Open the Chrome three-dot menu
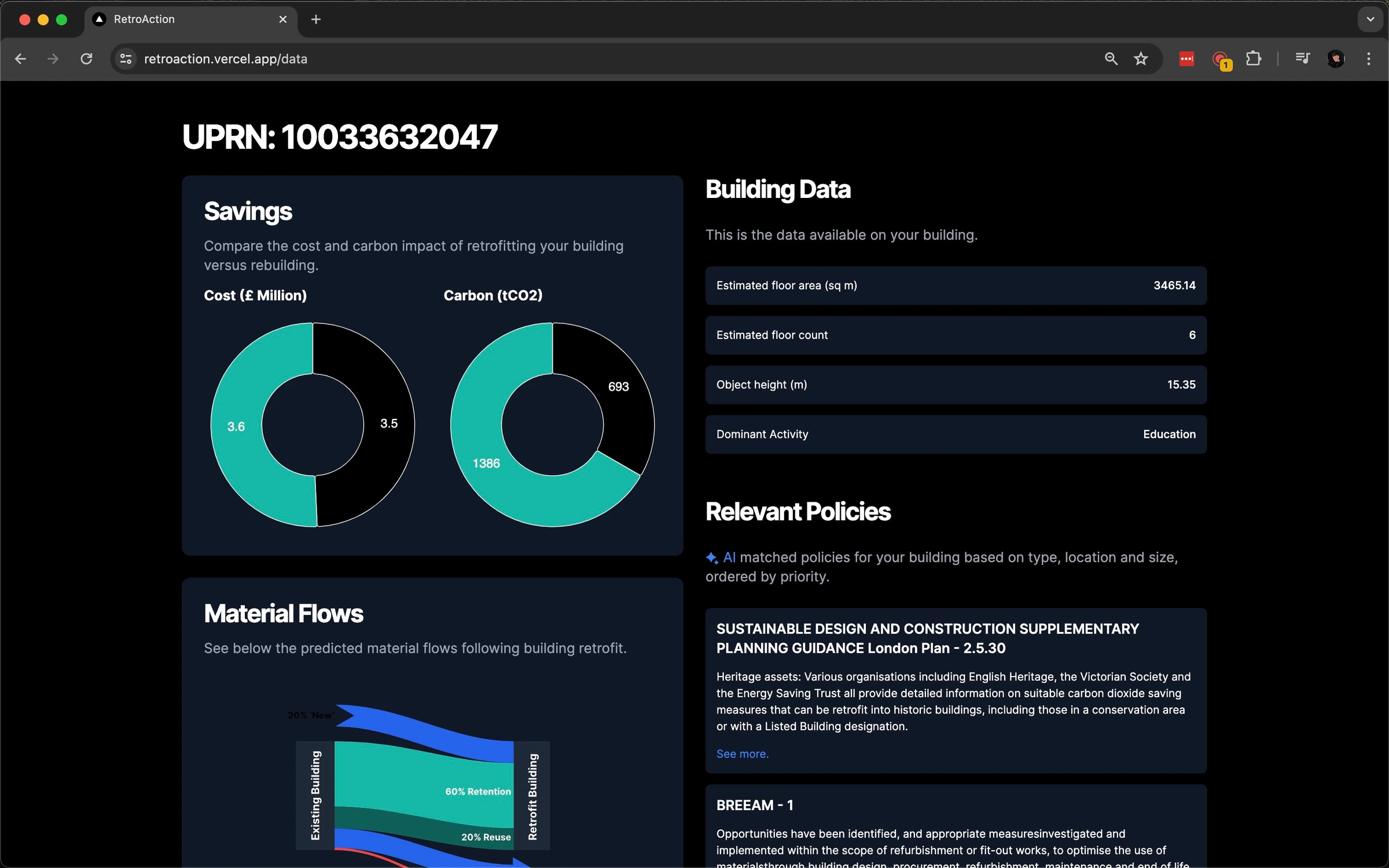This screenshot has width=1389, height=868. pyautogui.click(x=1369, y=59)
